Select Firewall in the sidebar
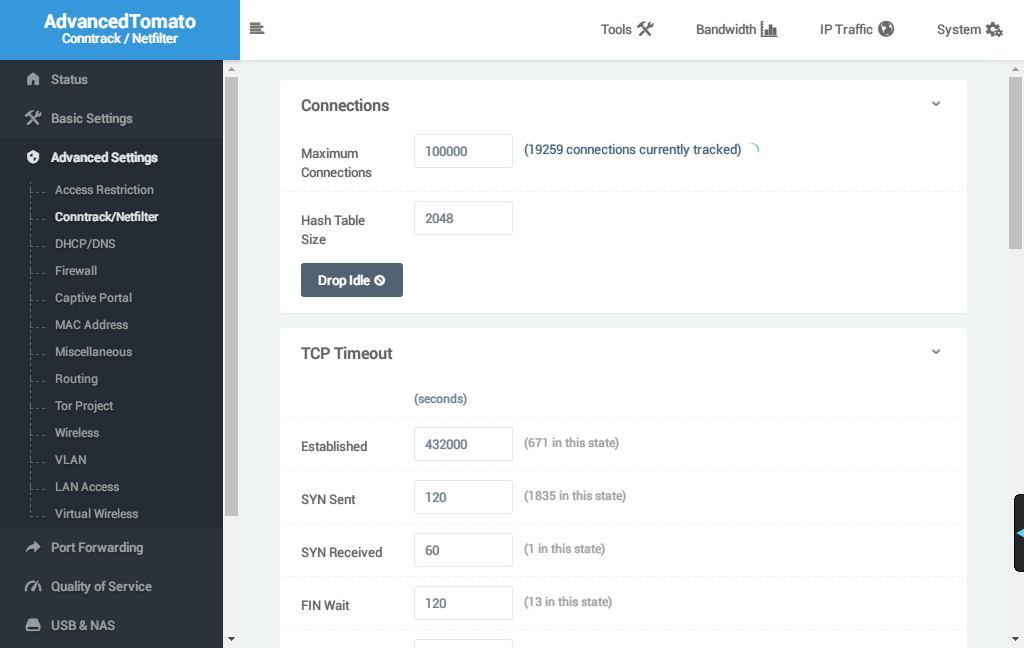 76,271
